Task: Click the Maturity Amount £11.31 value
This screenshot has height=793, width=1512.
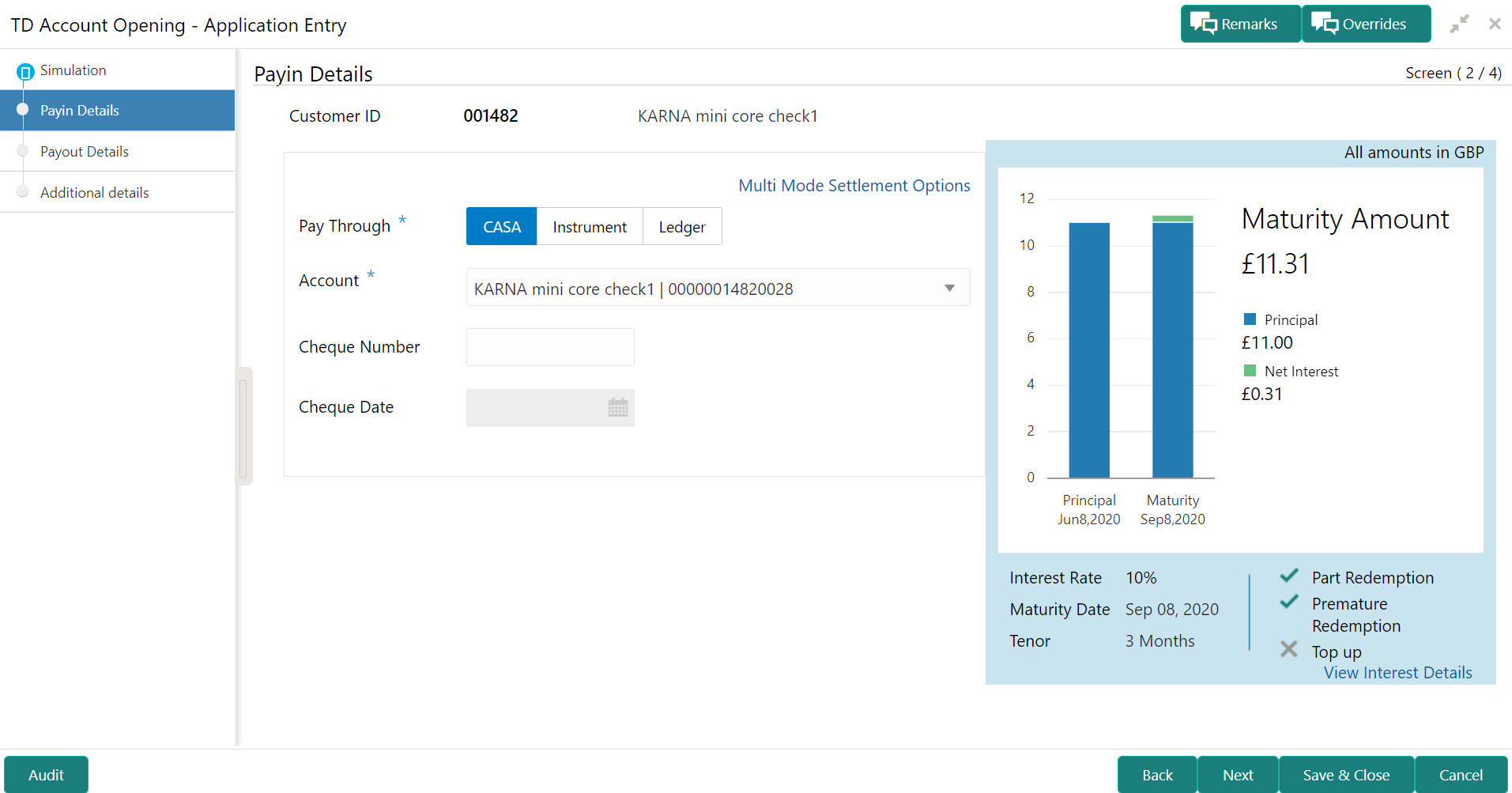Action: [x=1276, y=264]
